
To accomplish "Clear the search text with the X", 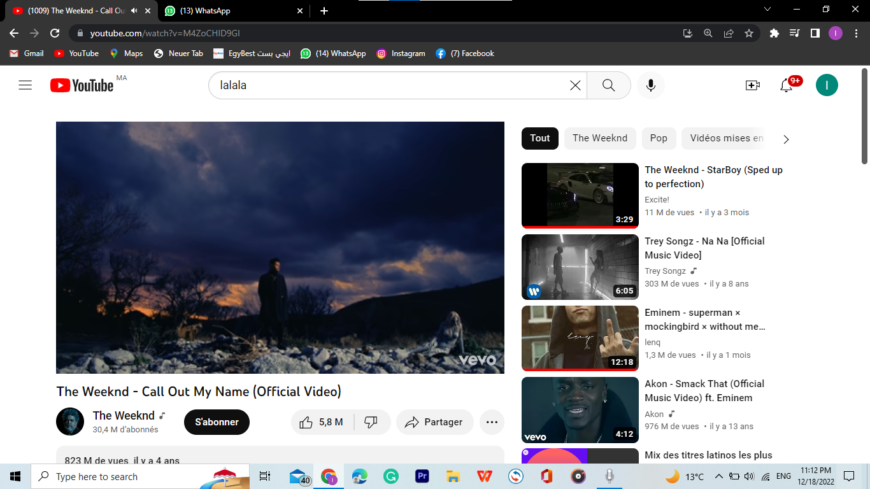I will (575, 85).
